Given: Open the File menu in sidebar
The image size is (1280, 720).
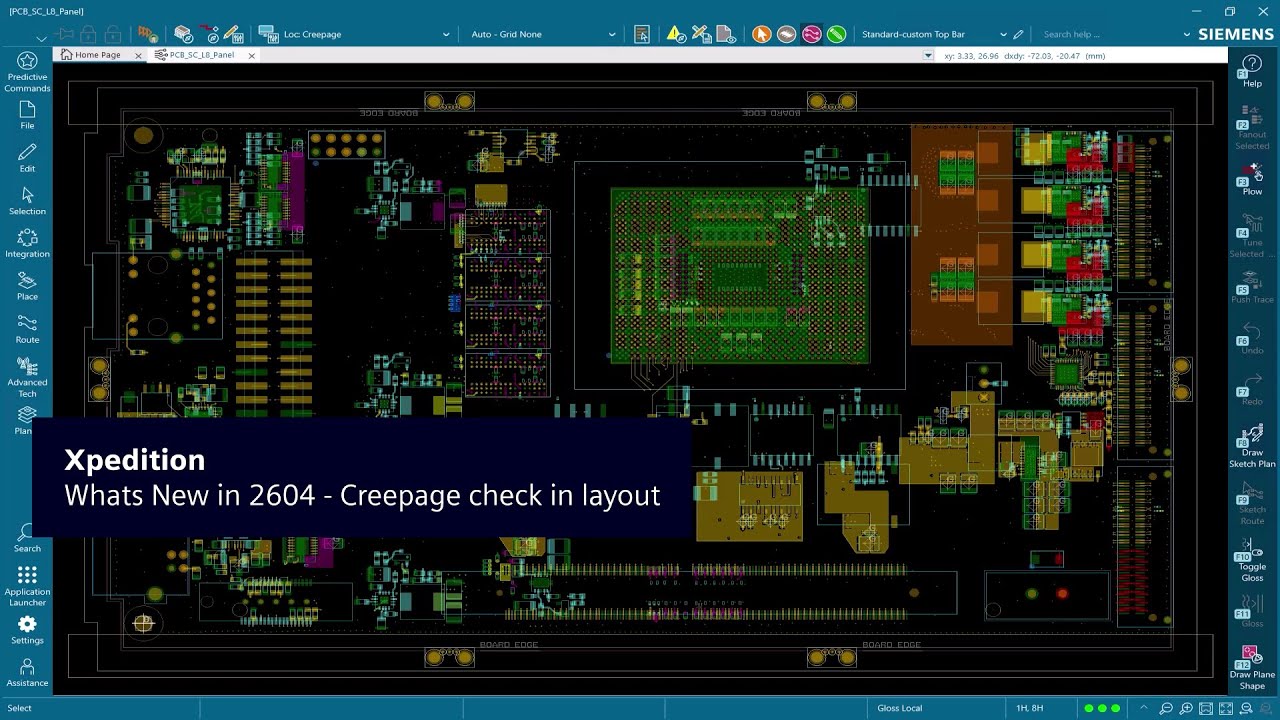Looking at the screenshot, I should (27, 115).
